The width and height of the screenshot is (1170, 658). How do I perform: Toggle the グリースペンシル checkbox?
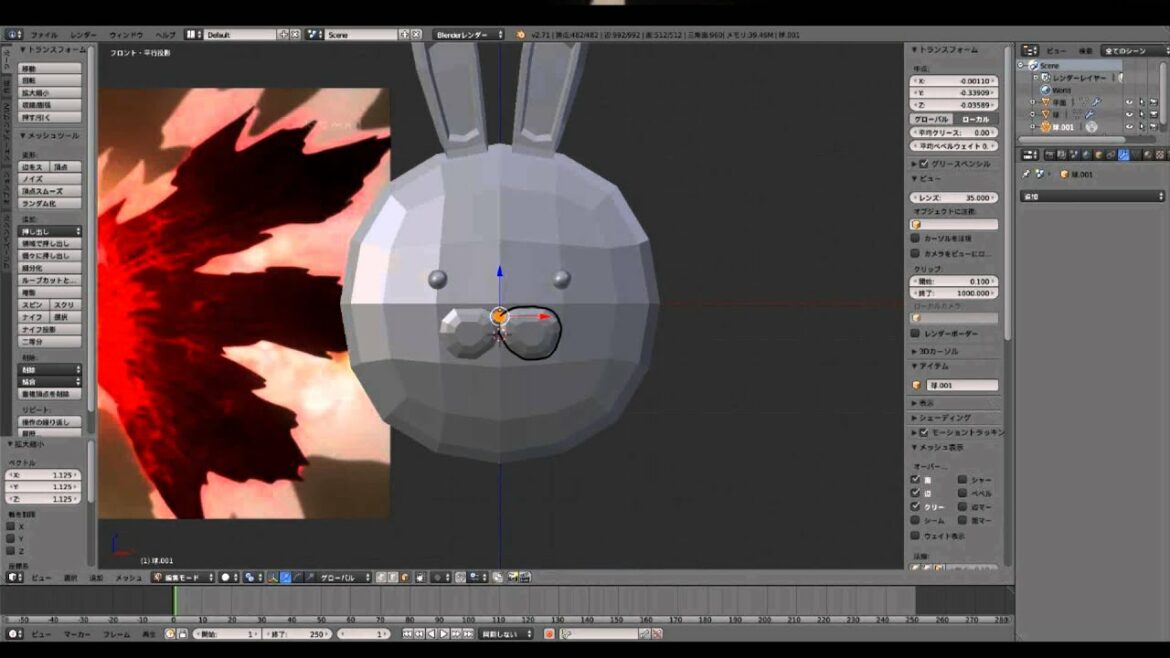pos(924,164)
